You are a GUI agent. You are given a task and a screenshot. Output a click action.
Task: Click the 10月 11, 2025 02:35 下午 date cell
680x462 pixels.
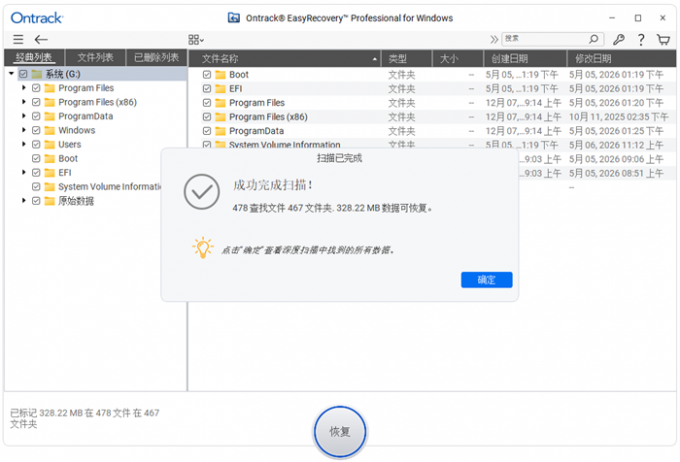618,117
